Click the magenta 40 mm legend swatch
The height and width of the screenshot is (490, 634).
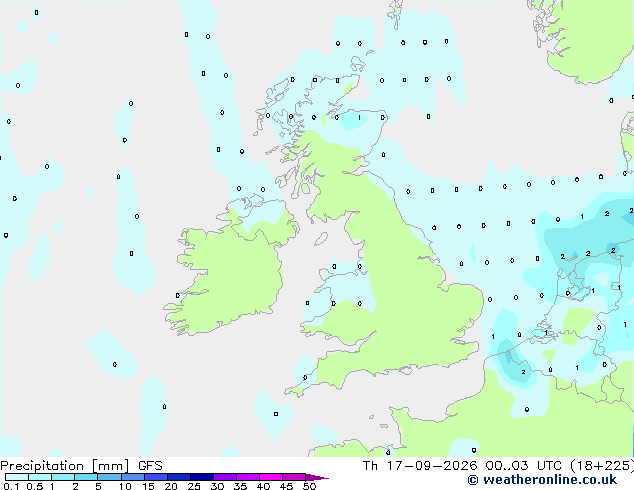point(271,477)
